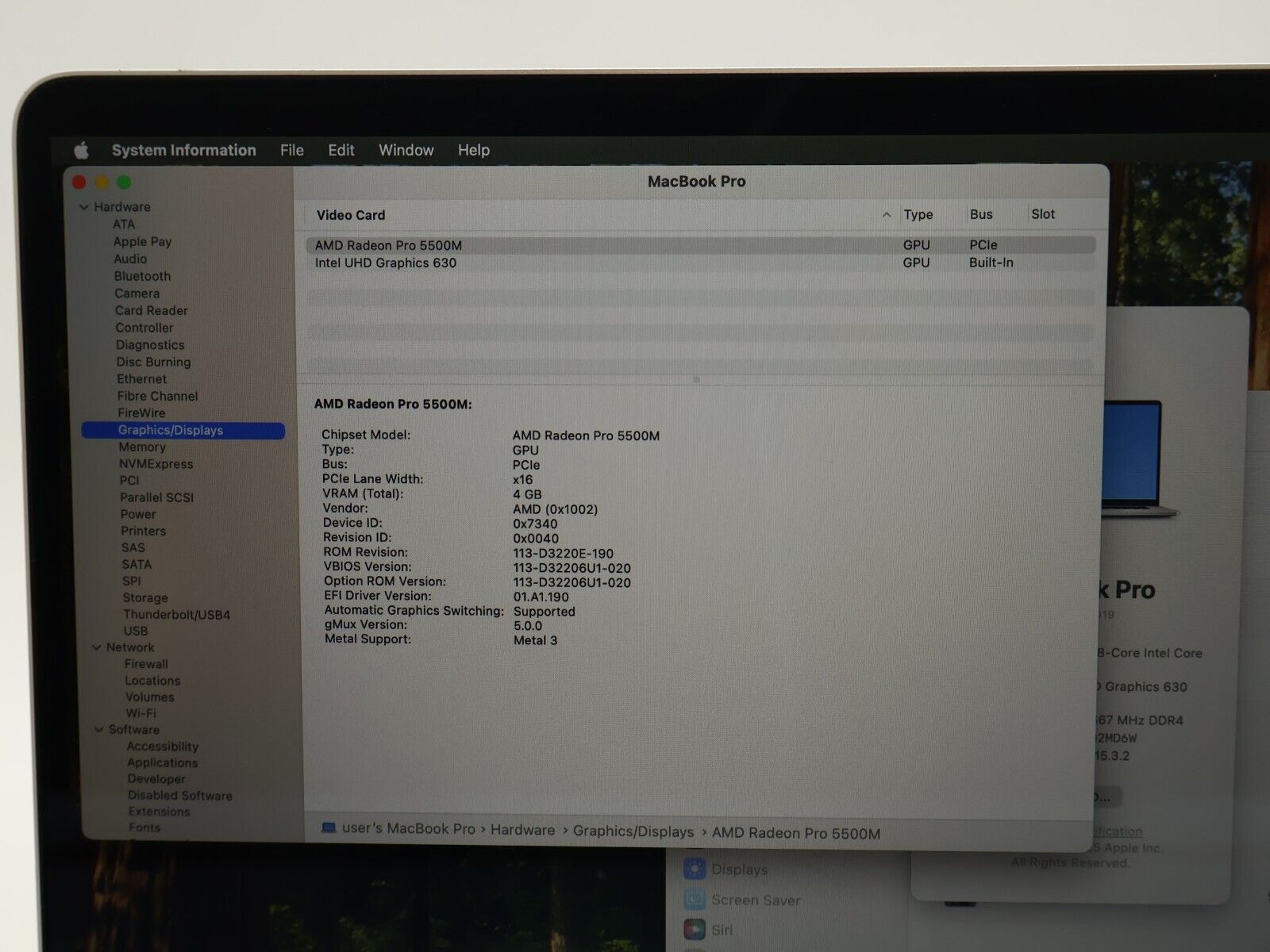Select Applications under Software
1270x952 pixels.
pos(163,763)
